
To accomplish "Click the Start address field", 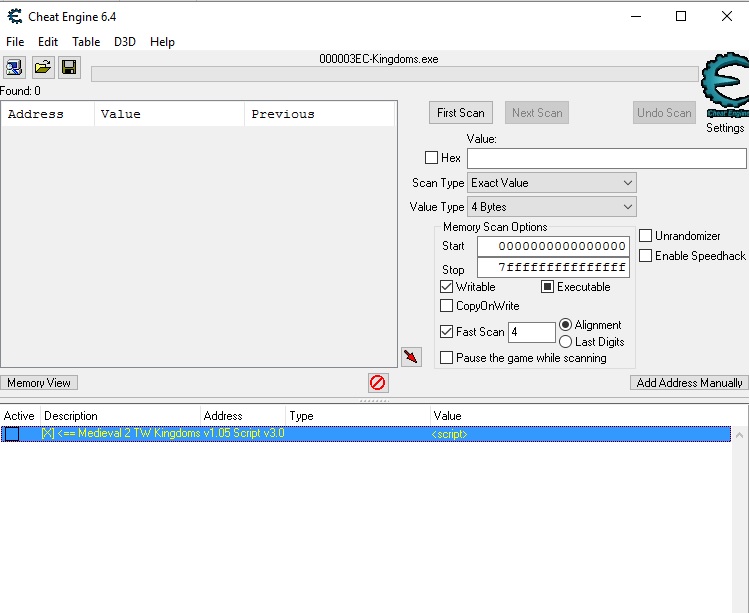I will tap(553, 246).
